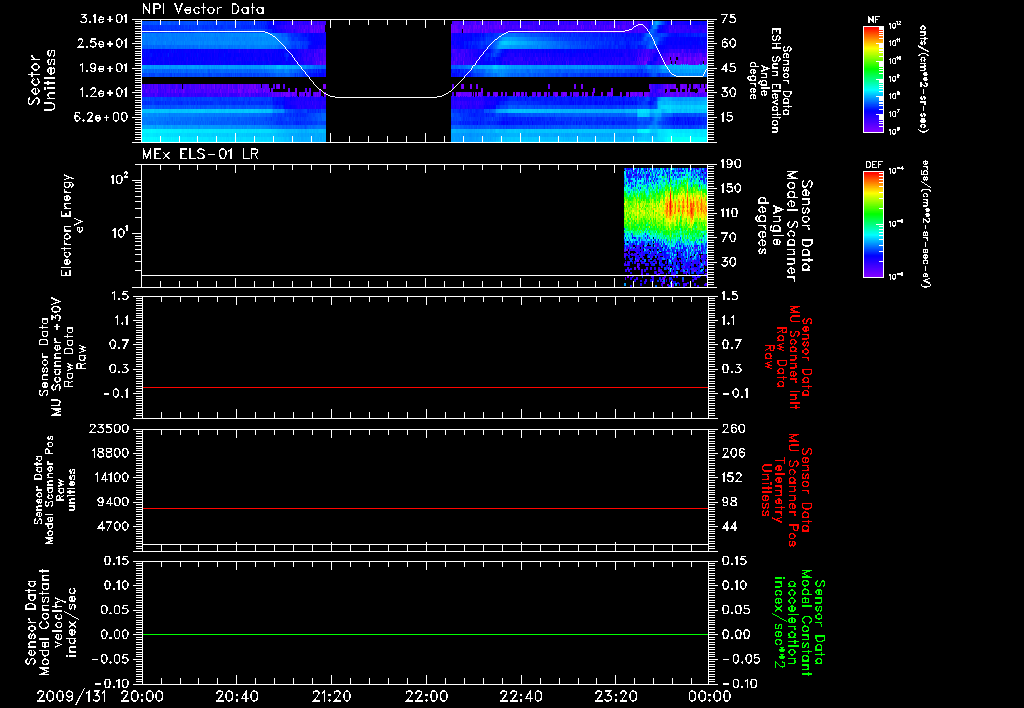Viewport: 1024px width, 708px height.
Task: Click the 150 scanner angle tick label
Action: [x=732, y=189]
